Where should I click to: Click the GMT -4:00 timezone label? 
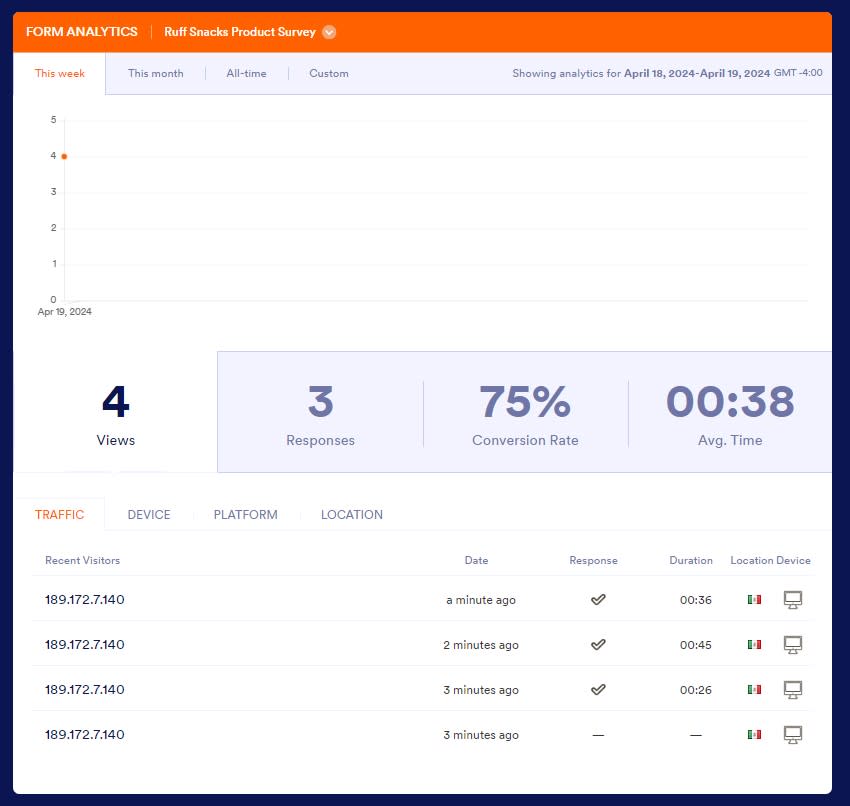tap(798, 73)
